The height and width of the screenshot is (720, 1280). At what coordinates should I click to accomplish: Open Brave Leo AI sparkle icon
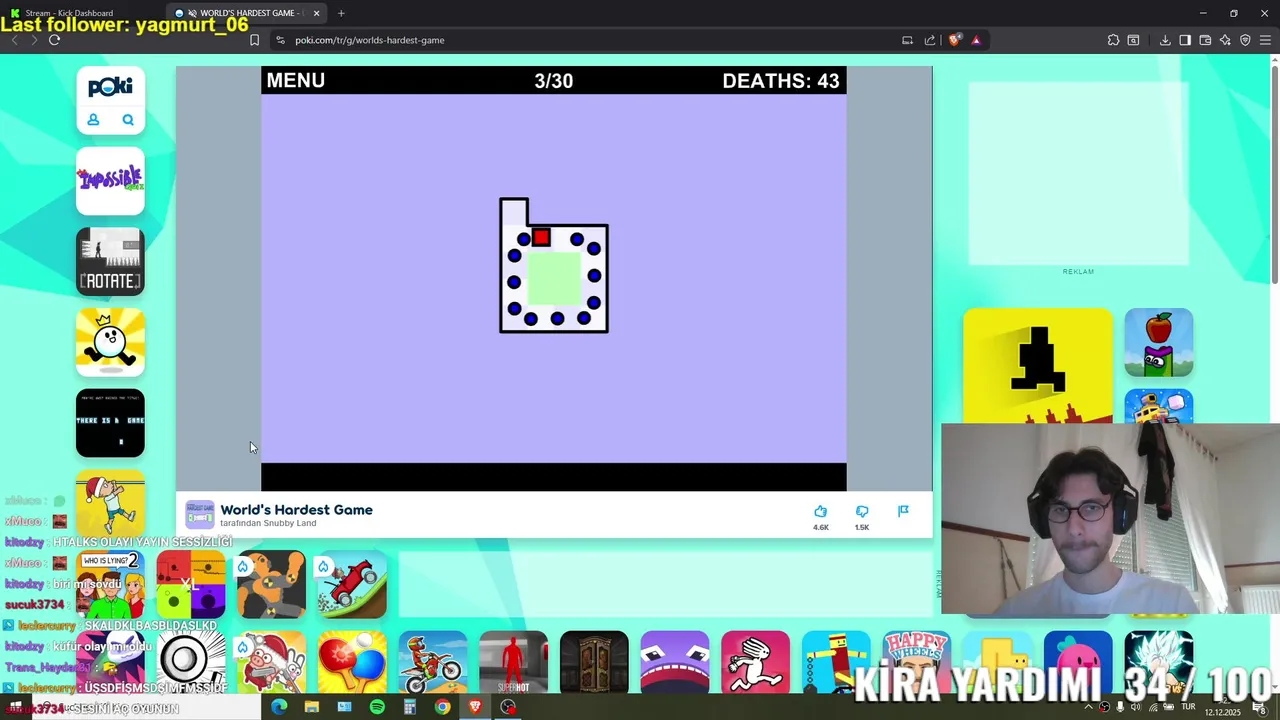1225,40
